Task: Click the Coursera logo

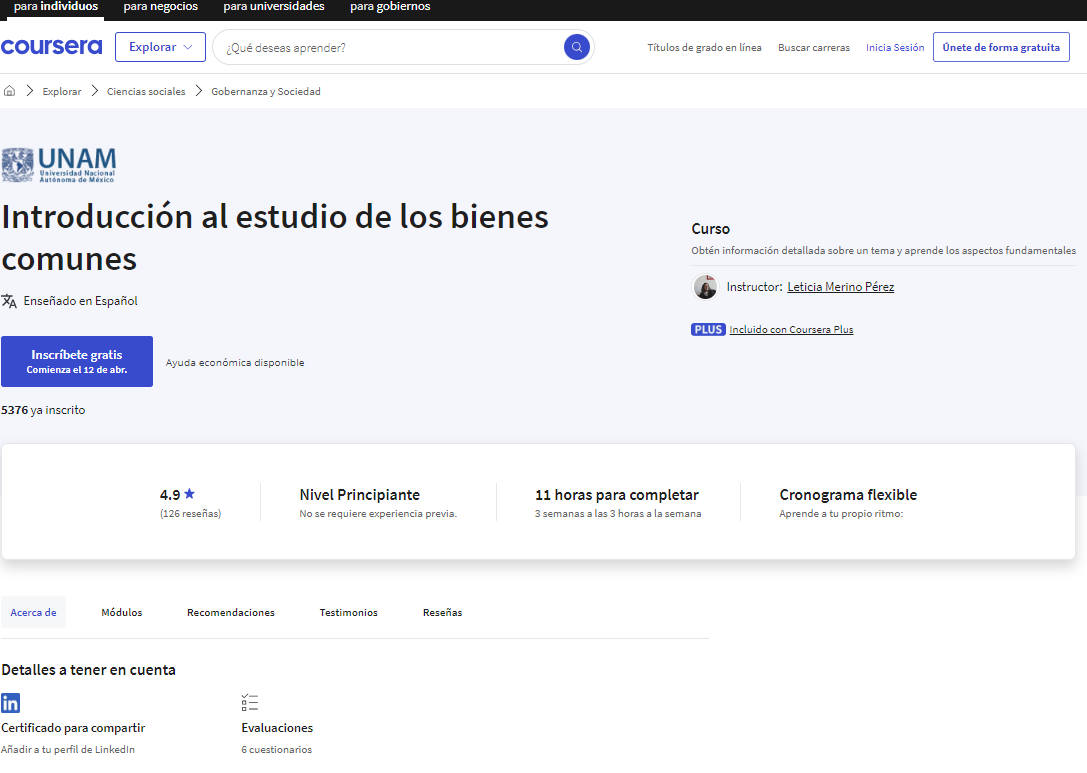Action: coord(51,47)
